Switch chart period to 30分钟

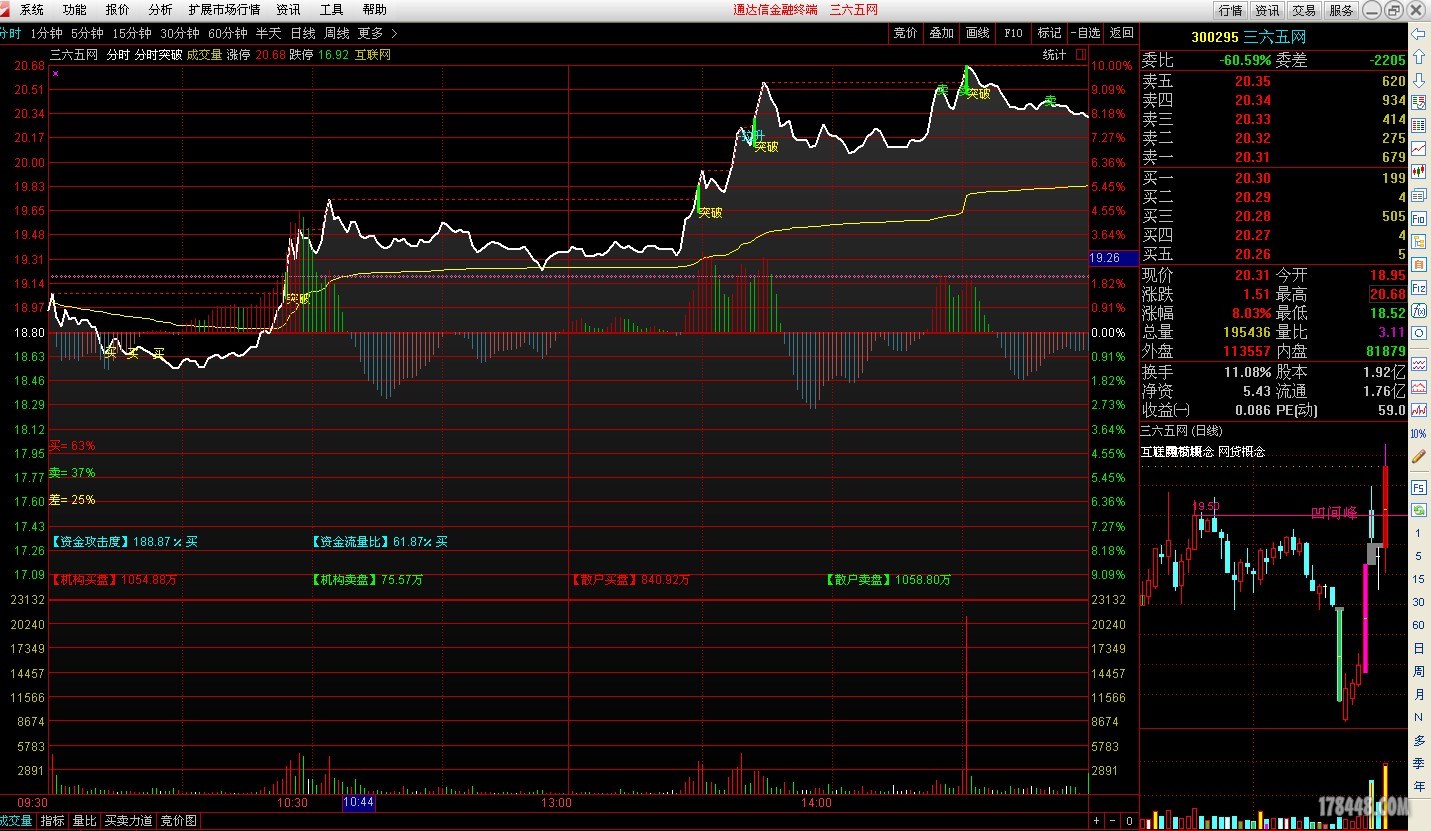[180, 33]
